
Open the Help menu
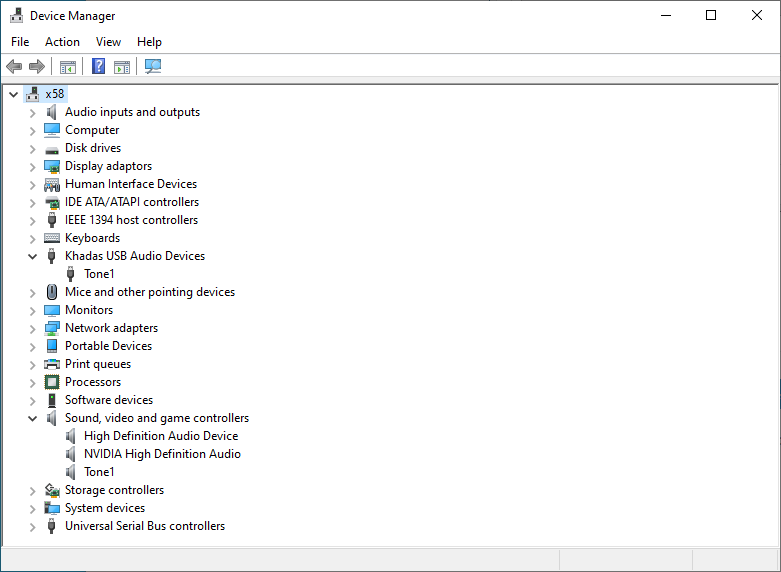[x=149, y=42]
